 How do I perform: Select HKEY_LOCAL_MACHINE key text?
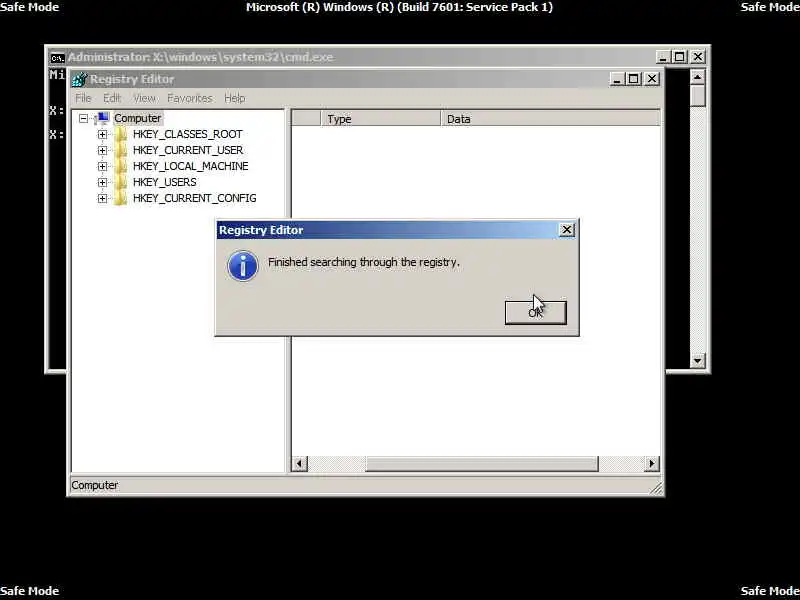click(x=190, y=166)
